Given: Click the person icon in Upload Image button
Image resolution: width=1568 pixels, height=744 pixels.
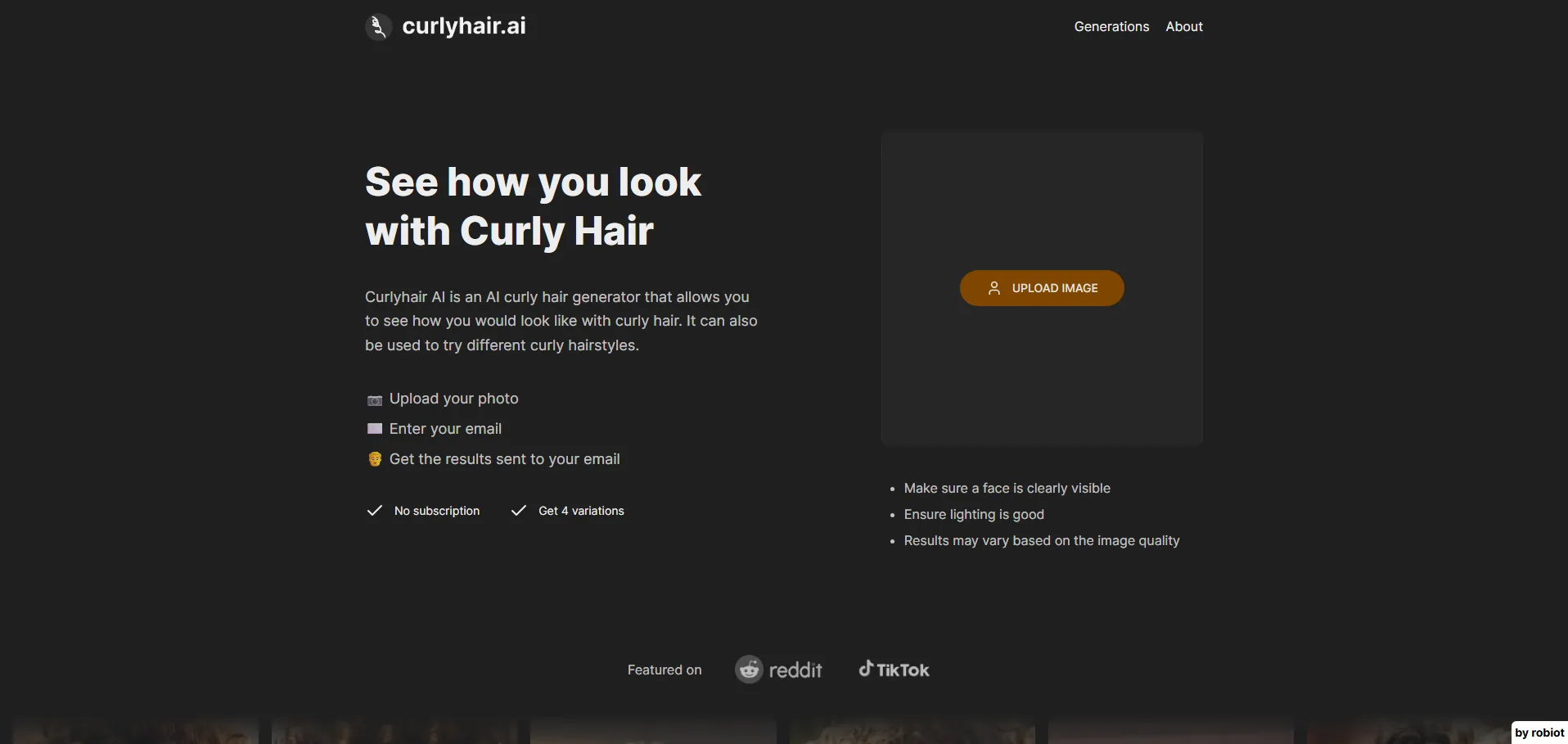Looking at the screenshot, I should [994, 288].
